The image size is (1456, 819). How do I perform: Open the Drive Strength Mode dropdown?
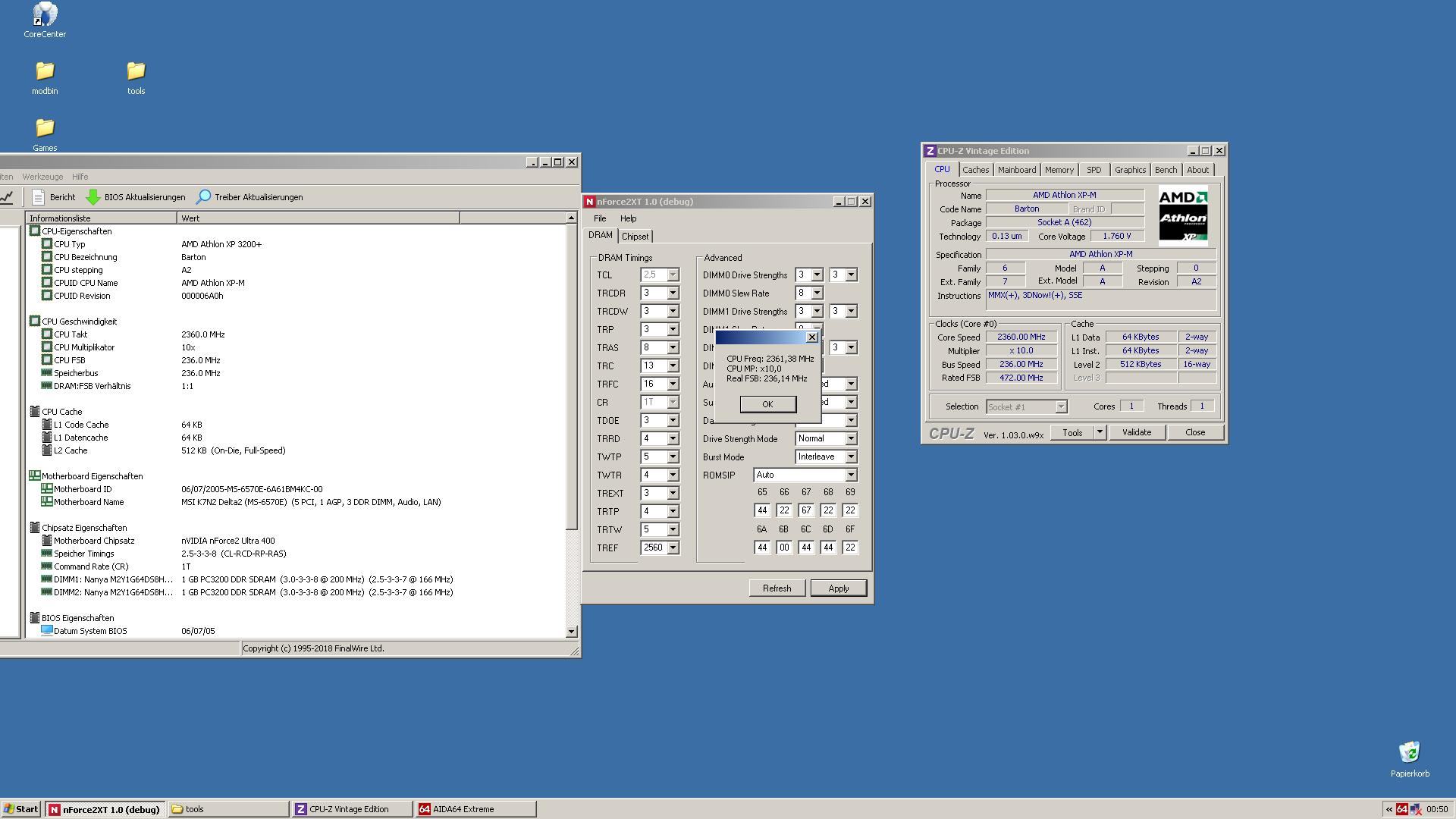coord(851,439)
